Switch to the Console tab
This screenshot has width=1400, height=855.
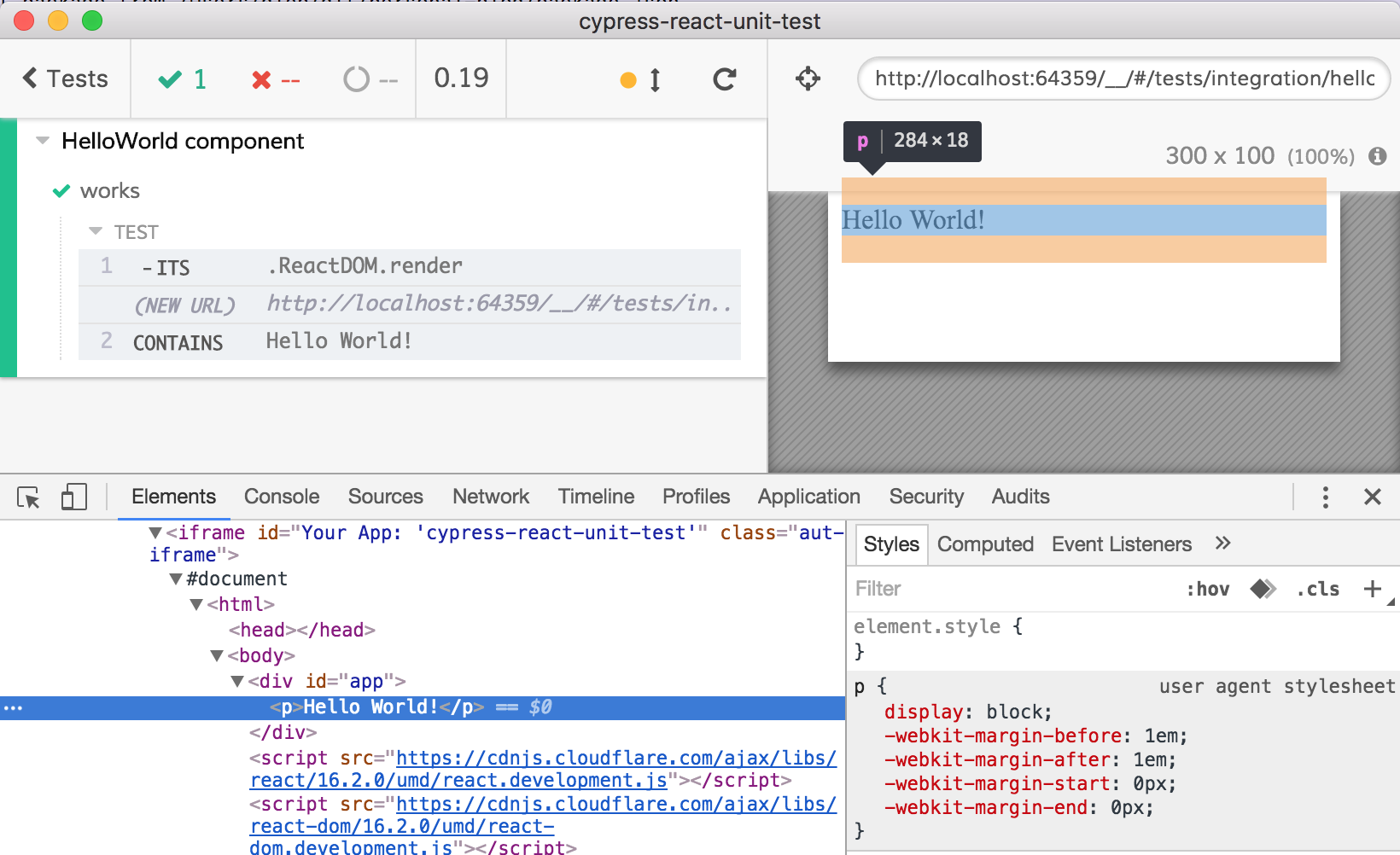point(282,497)
